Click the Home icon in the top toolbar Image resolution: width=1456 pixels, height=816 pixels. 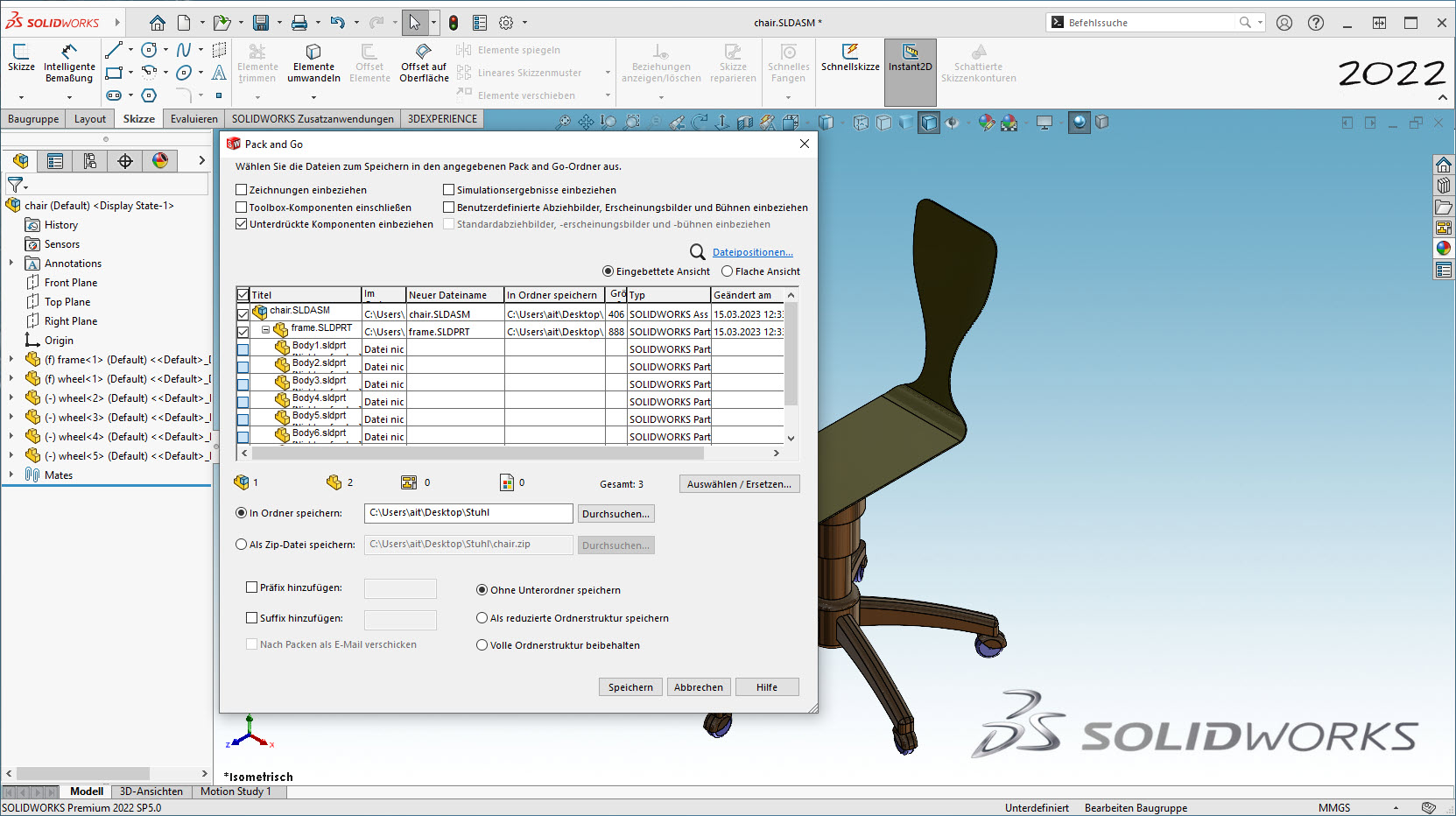click(158, 23)
